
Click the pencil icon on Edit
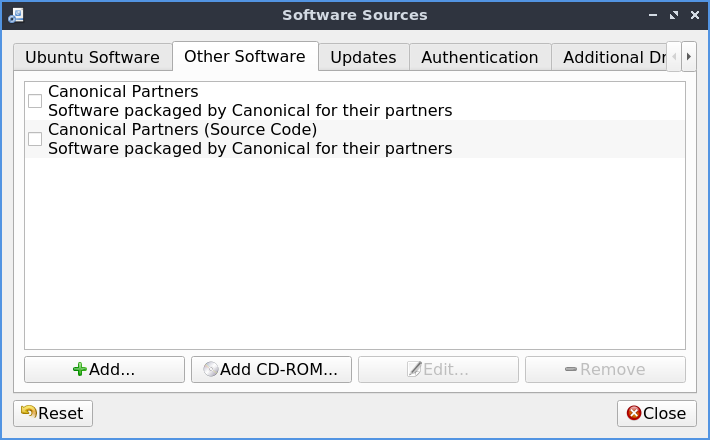[x=414, y=369]
